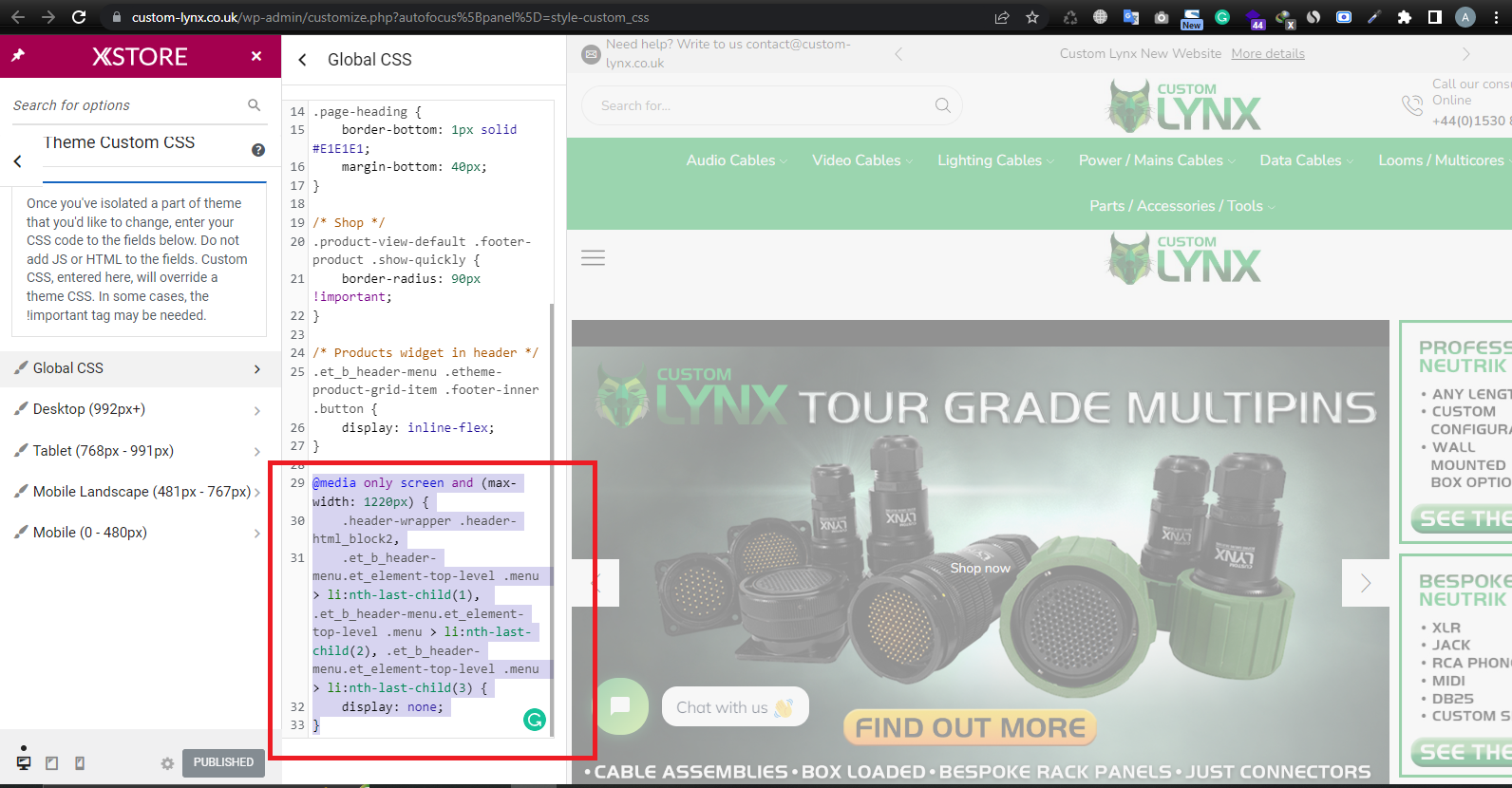Open Data Cables menu
This screenshot has width=1512, height=788.
[x=1306, y=160]
